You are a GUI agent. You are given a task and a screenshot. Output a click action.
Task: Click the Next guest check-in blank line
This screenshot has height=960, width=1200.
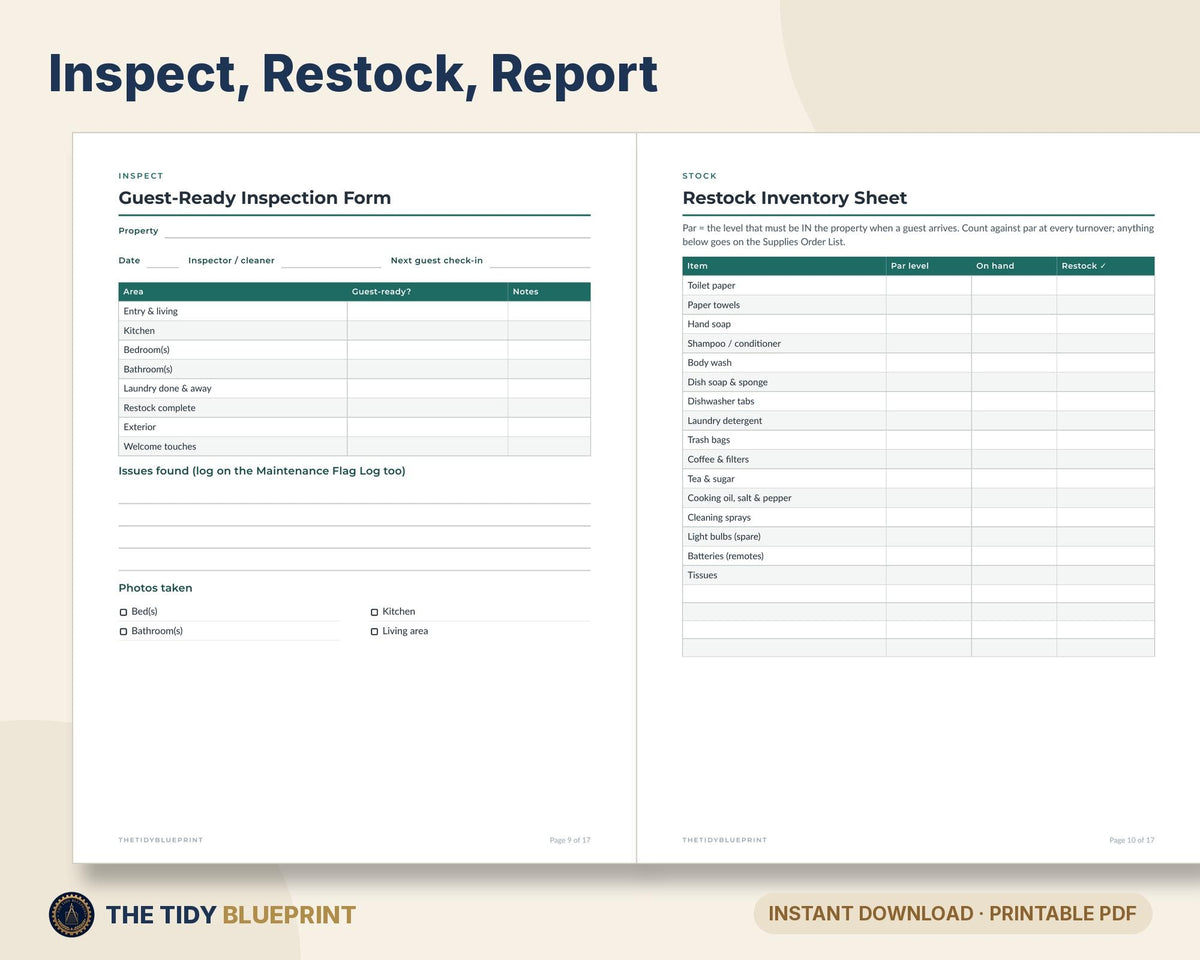(x=540, y=261)
